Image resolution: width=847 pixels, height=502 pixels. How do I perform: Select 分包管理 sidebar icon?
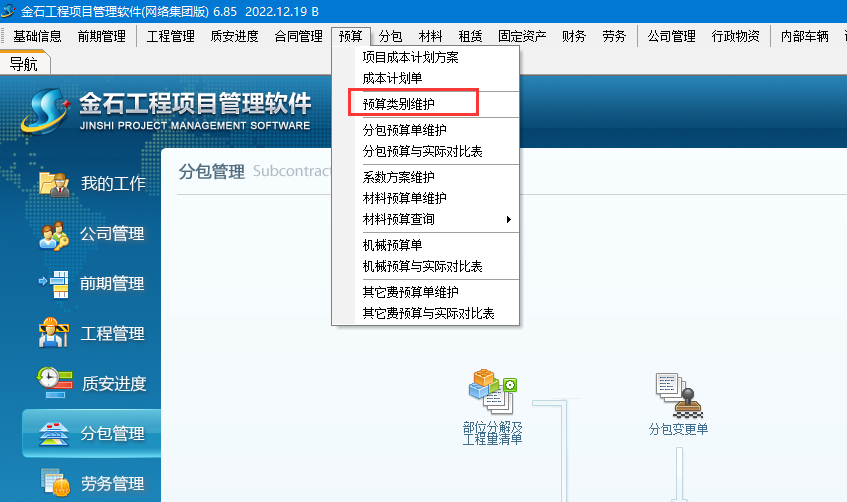pyautogui.click(x=54, y=433)
